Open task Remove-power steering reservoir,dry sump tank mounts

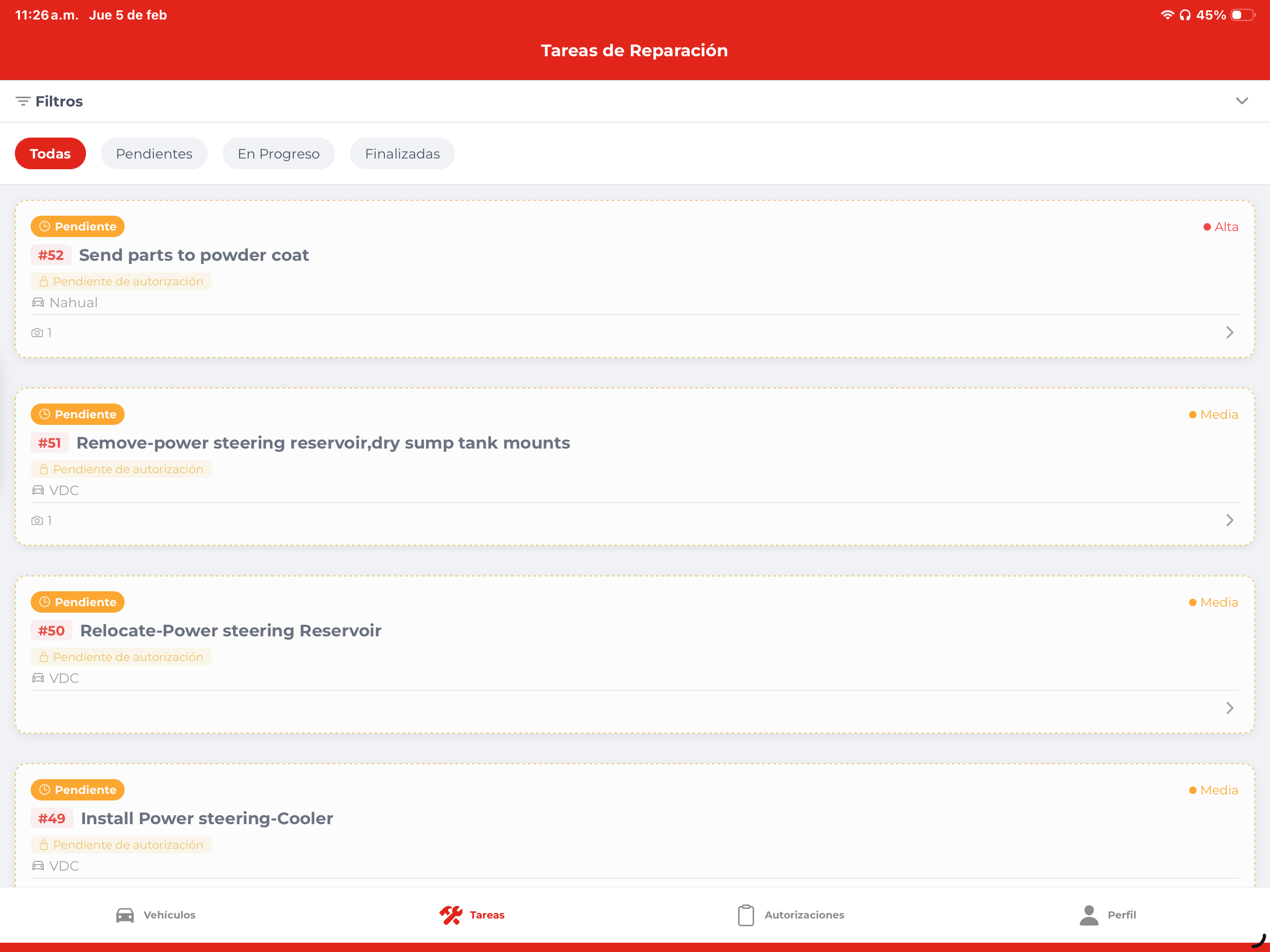click(x=323, y=443)
